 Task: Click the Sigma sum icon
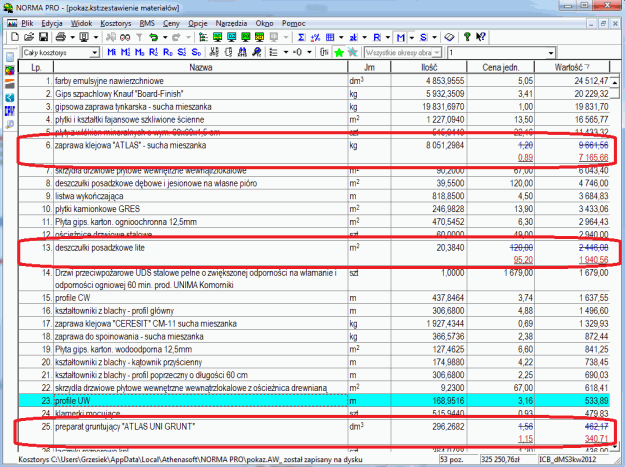[301, 36]
